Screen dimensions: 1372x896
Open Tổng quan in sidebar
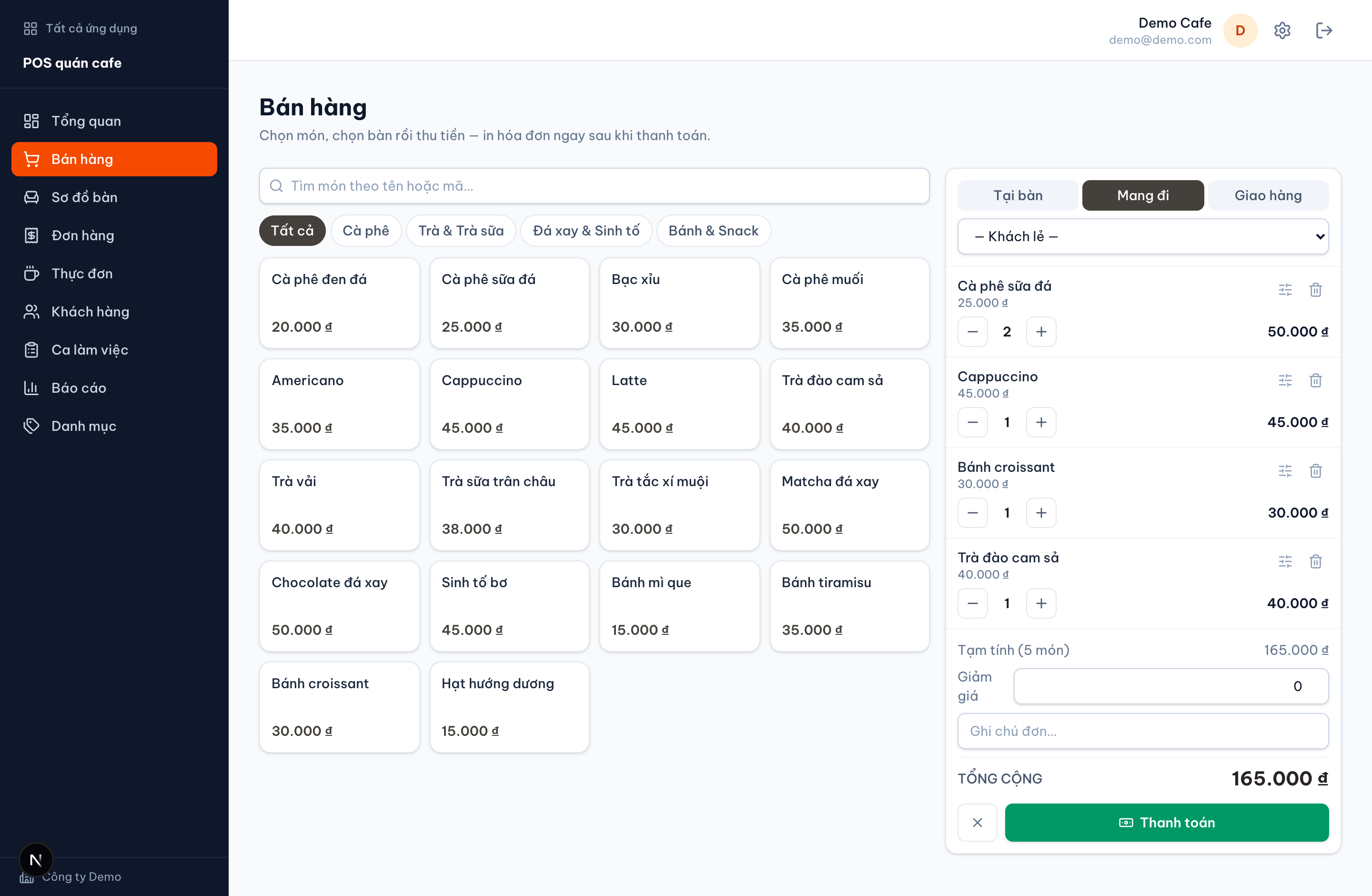coord(114,121)
